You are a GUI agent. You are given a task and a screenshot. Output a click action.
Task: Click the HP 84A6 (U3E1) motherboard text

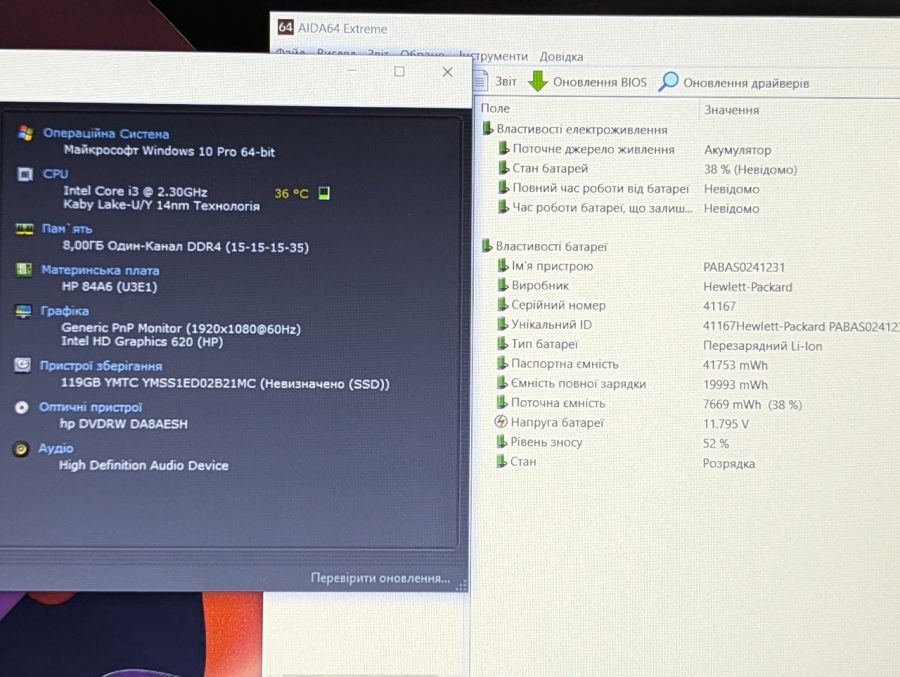pos(109,287)
